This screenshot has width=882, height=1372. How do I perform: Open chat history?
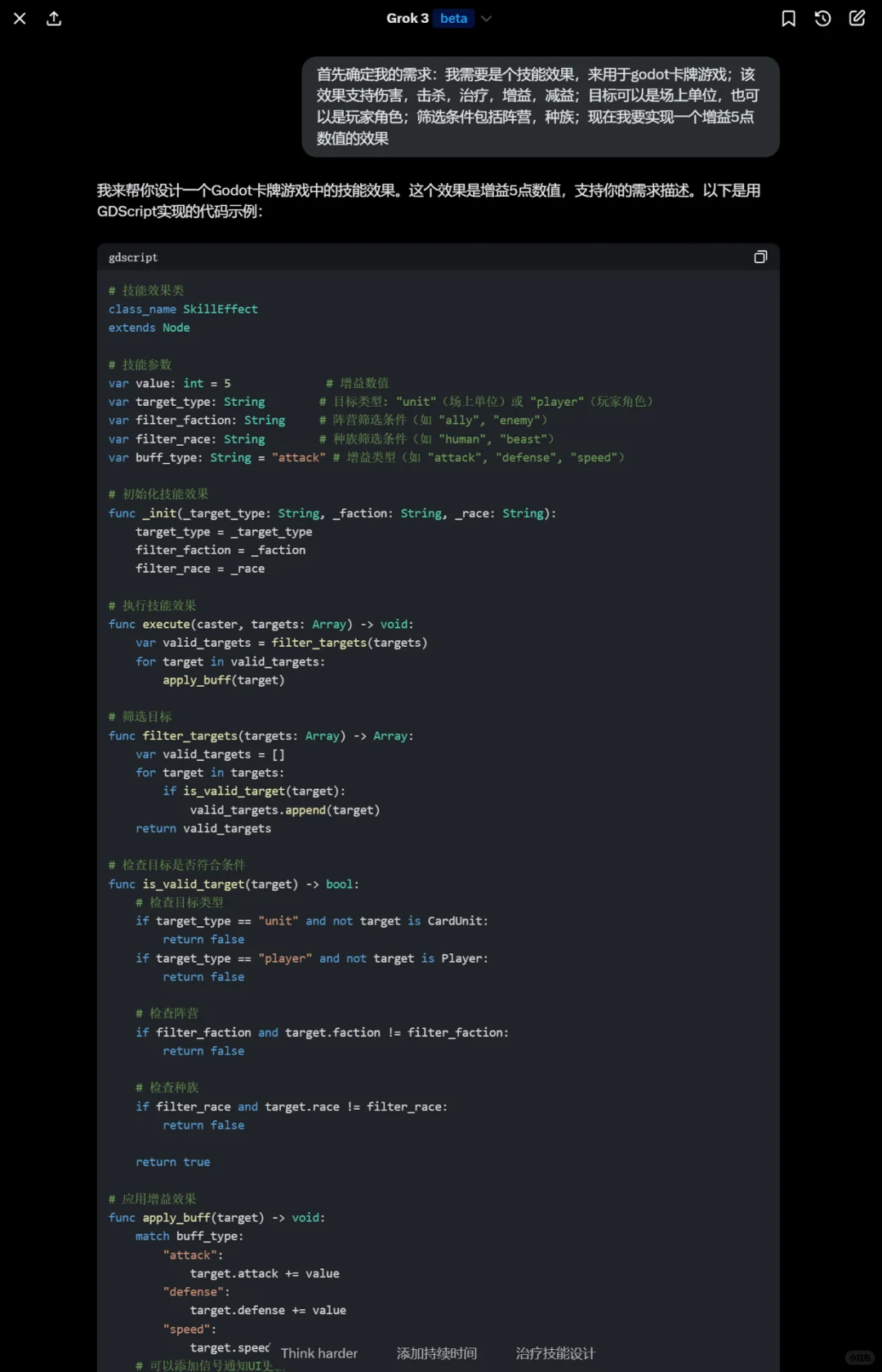tap(822, 19)
